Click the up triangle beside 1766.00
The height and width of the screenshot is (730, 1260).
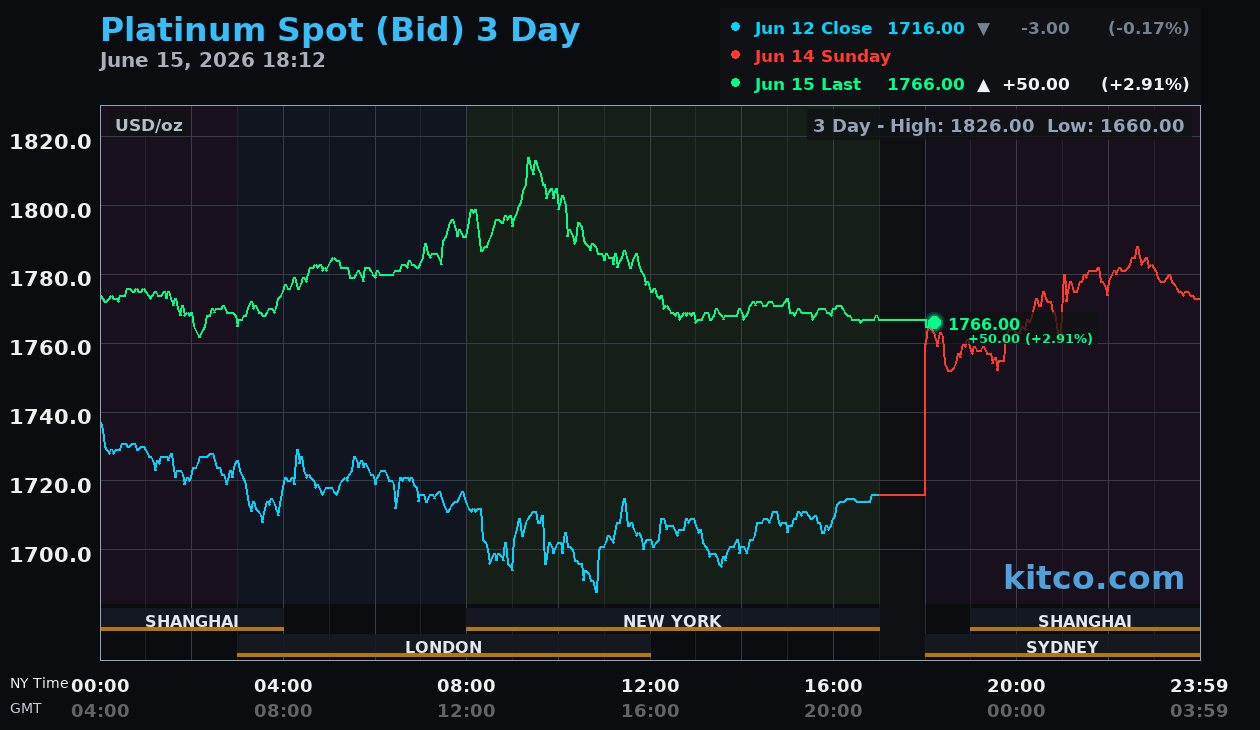click(x=983, y=85)
